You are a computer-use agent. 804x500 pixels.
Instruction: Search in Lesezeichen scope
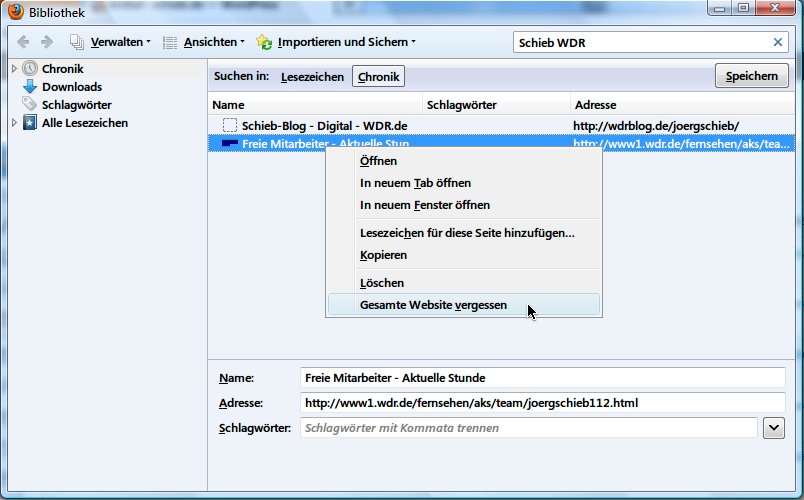coord(312,76)
